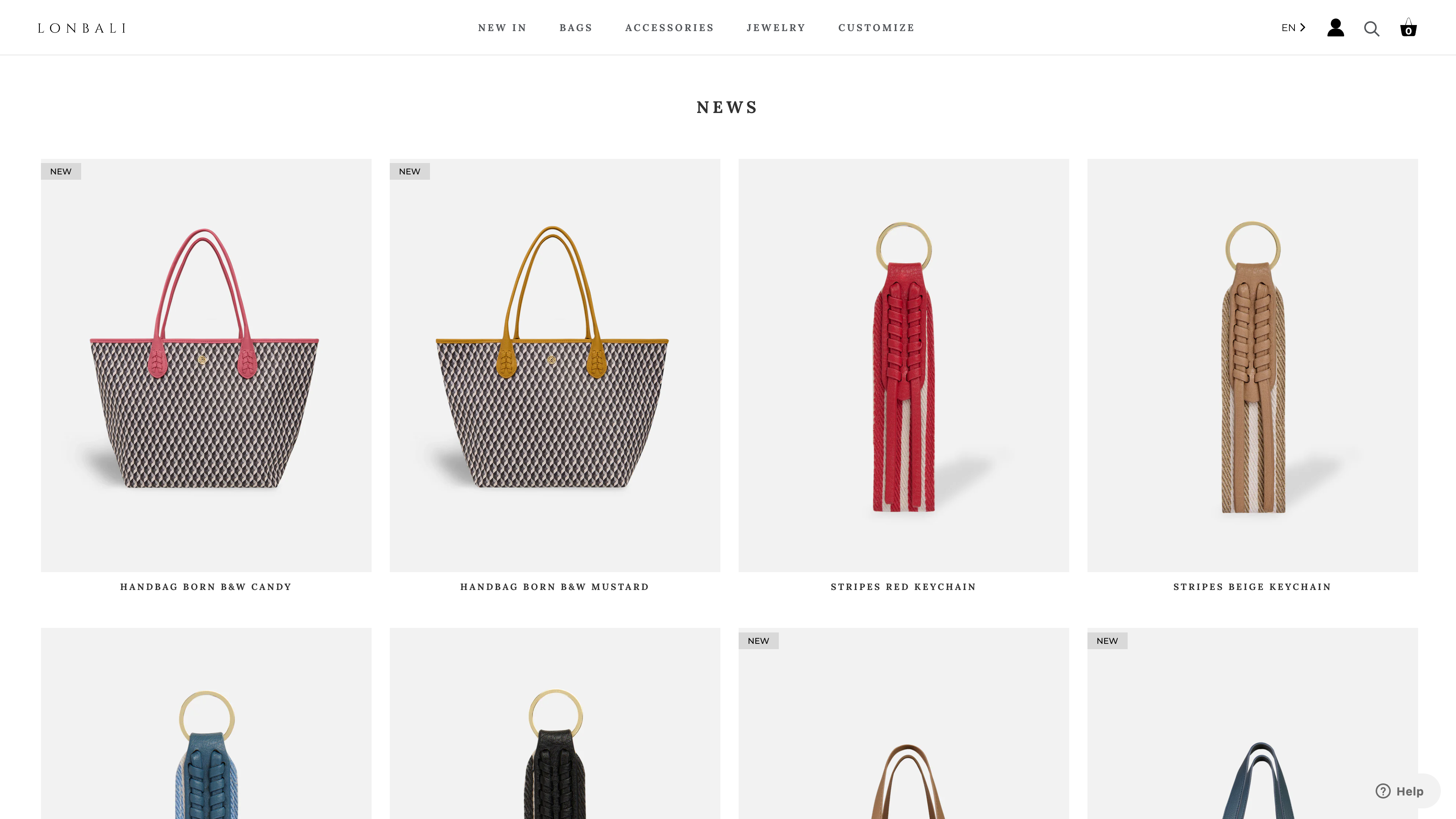Open the shopping bag cart icon
The height and width of the screenshot is (819, 1456).
tap(1408, 27)
